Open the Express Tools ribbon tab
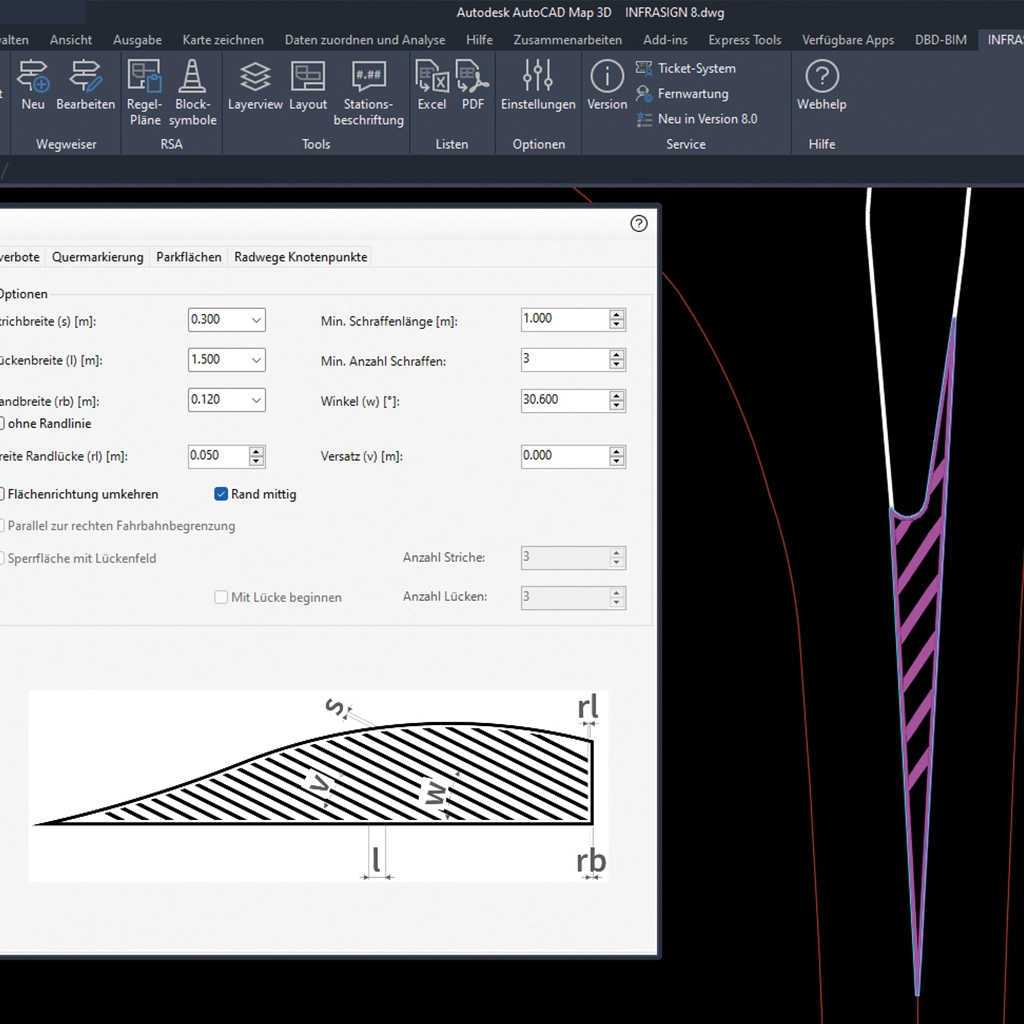The width and height of the screenshot is (1024, 1024). coord(744,40)
